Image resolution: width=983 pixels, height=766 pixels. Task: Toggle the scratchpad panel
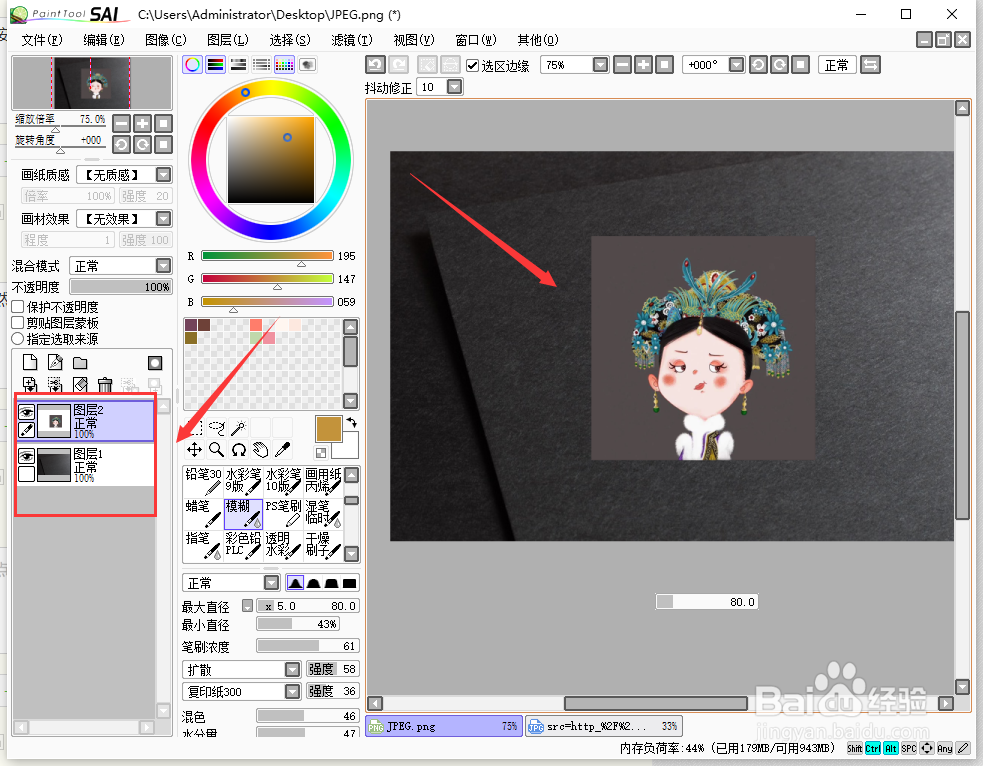coord(307,65)
